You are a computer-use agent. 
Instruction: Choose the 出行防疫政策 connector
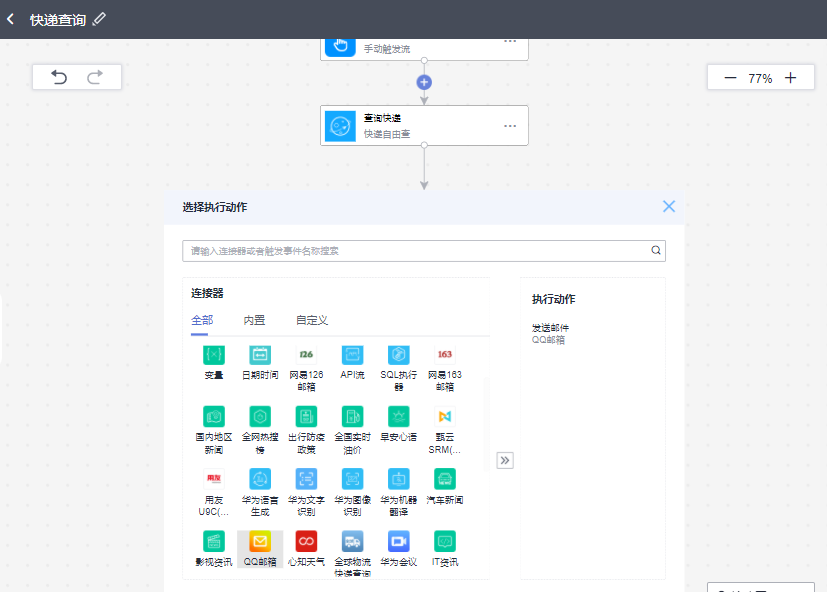pyautogui.click(x=306, y=431)
